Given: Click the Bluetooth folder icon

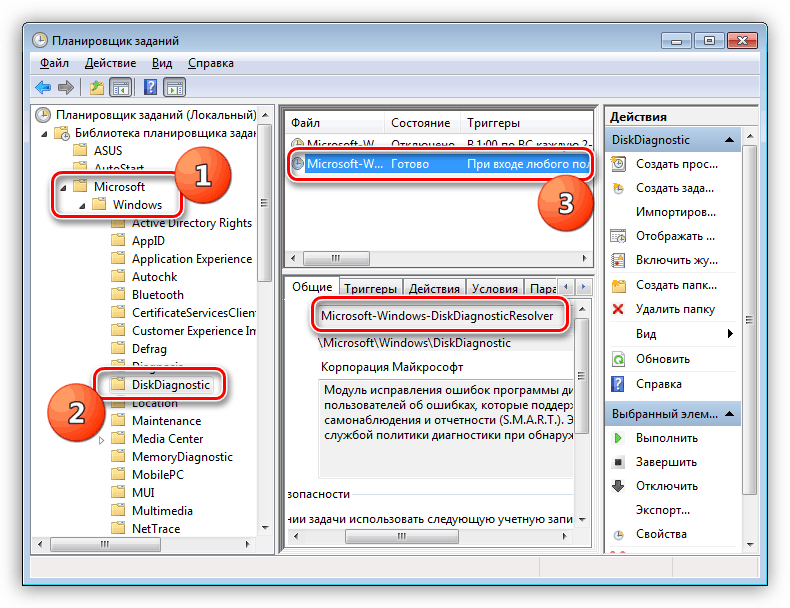Looking at the screenshot, I should 118,294.
